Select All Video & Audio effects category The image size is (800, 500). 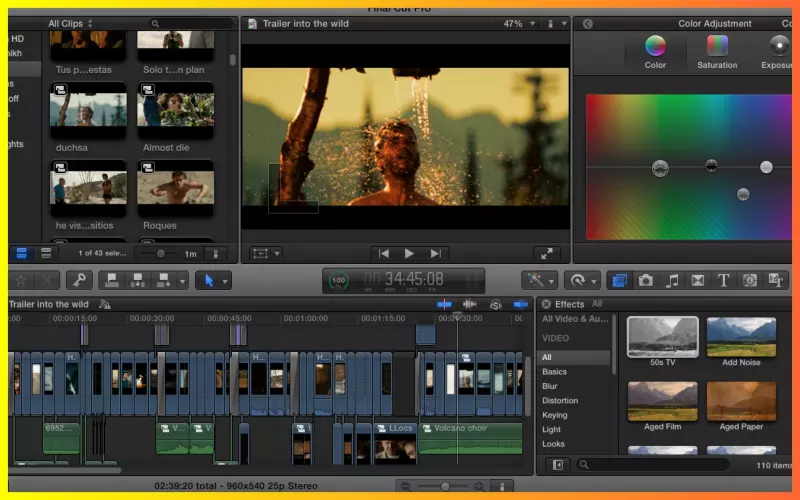tap(575, 319)
